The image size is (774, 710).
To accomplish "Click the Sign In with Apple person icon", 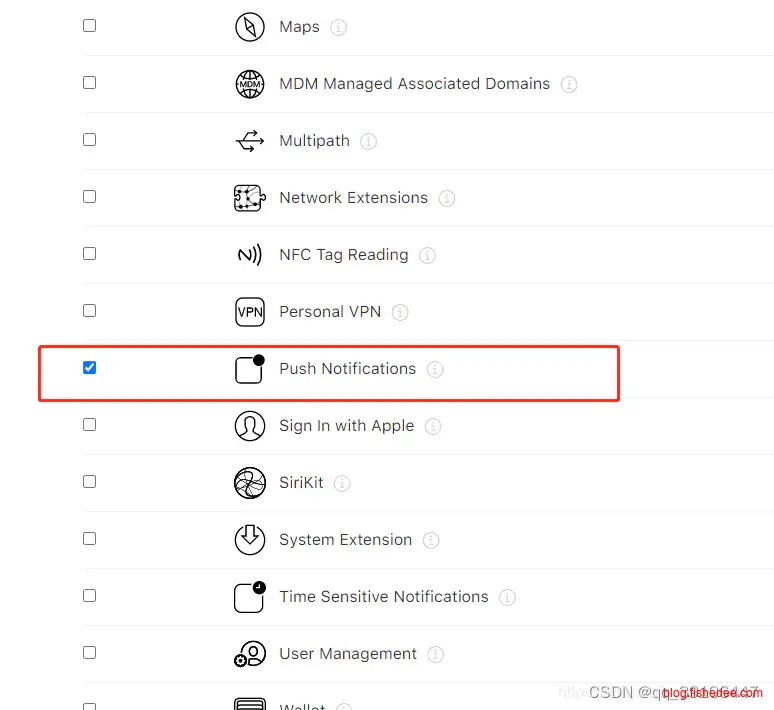I will tap(249, 426).
